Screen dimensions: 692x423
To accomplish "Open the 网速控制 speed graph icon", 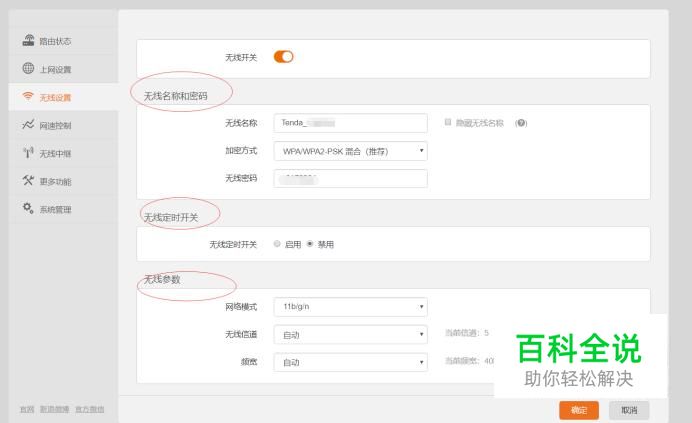I will [28, 125].
